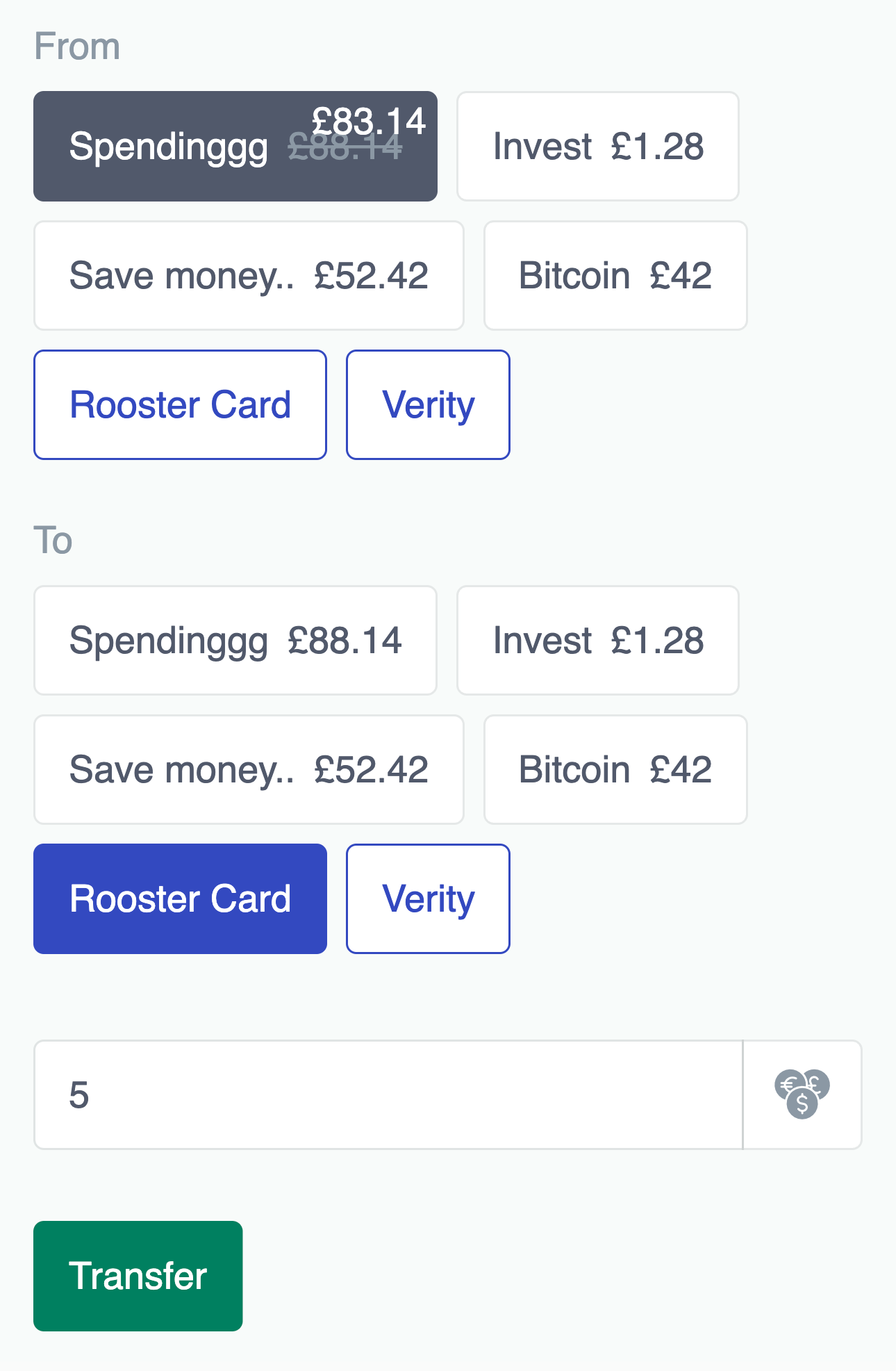Choose Verity as the To recipient

429,899
